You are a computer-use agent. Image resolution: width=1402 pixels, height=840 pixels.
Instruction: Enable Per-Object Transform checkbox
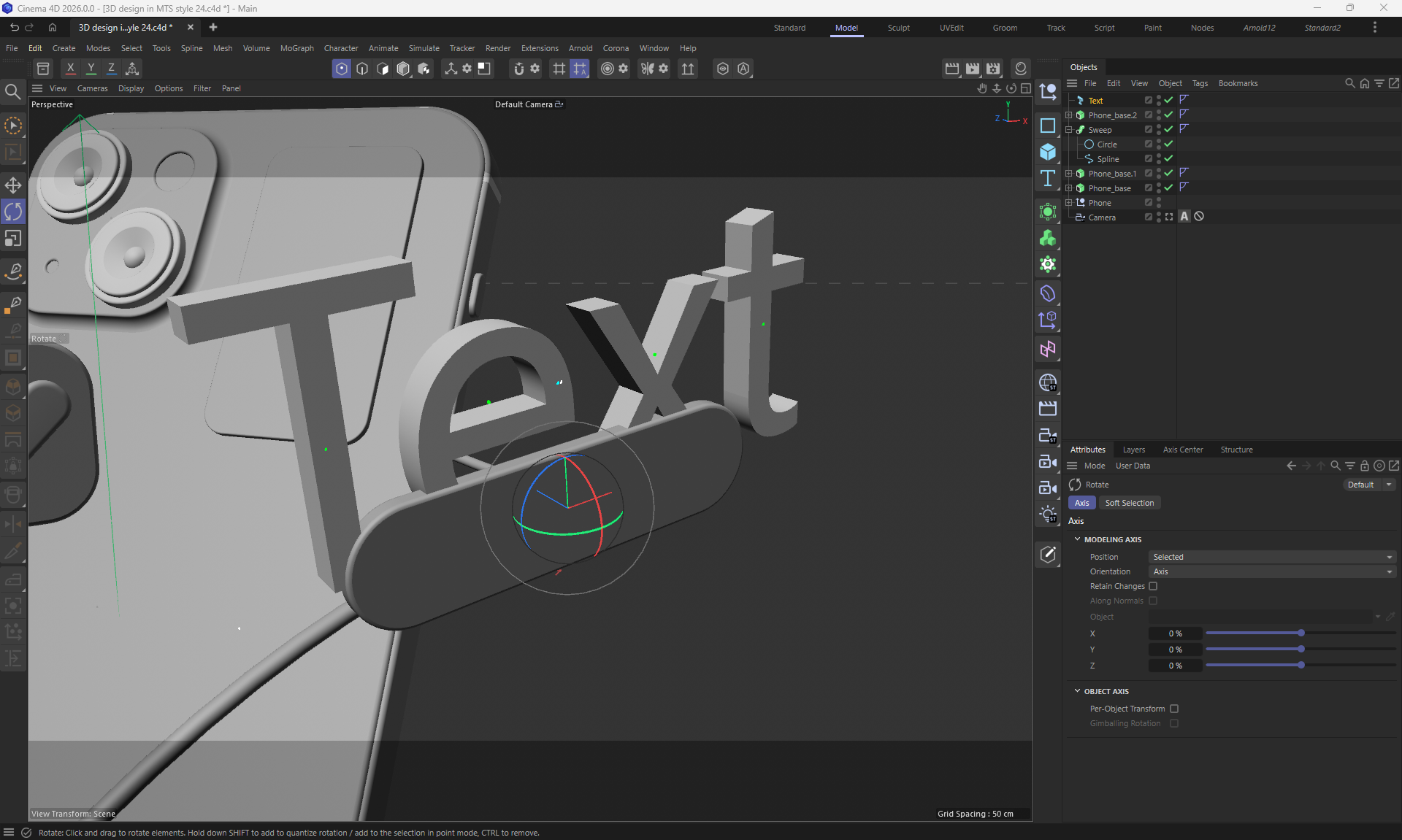point(1174,709)
